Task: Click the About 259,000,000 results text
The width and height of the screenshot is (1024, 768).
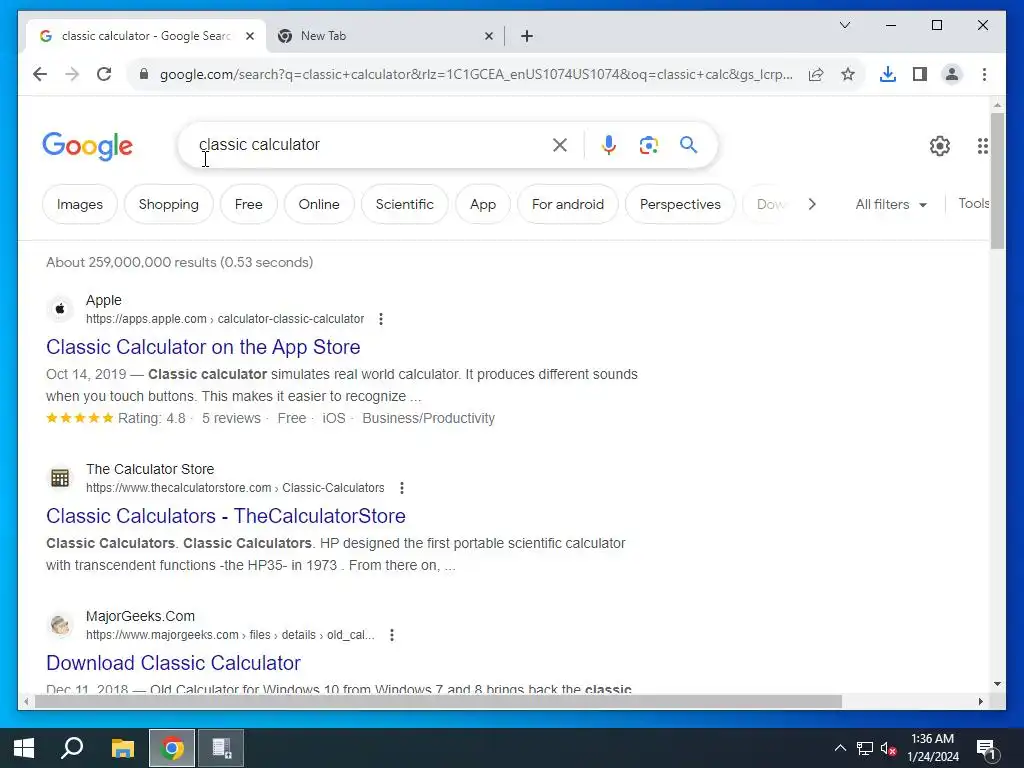Action: (180, 263)
